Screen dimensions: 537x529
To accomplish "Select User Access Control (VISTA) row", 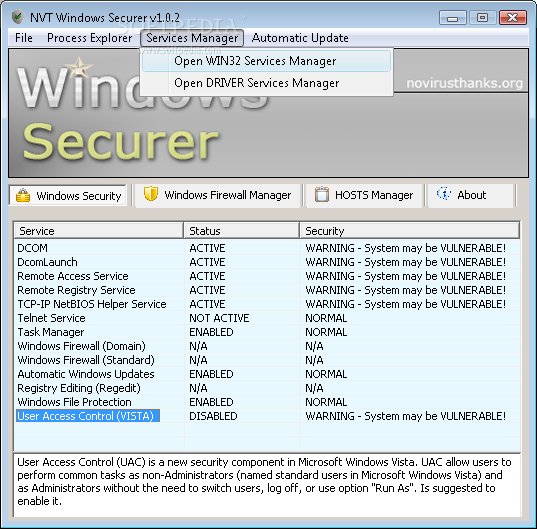I will tap(267, 416).
